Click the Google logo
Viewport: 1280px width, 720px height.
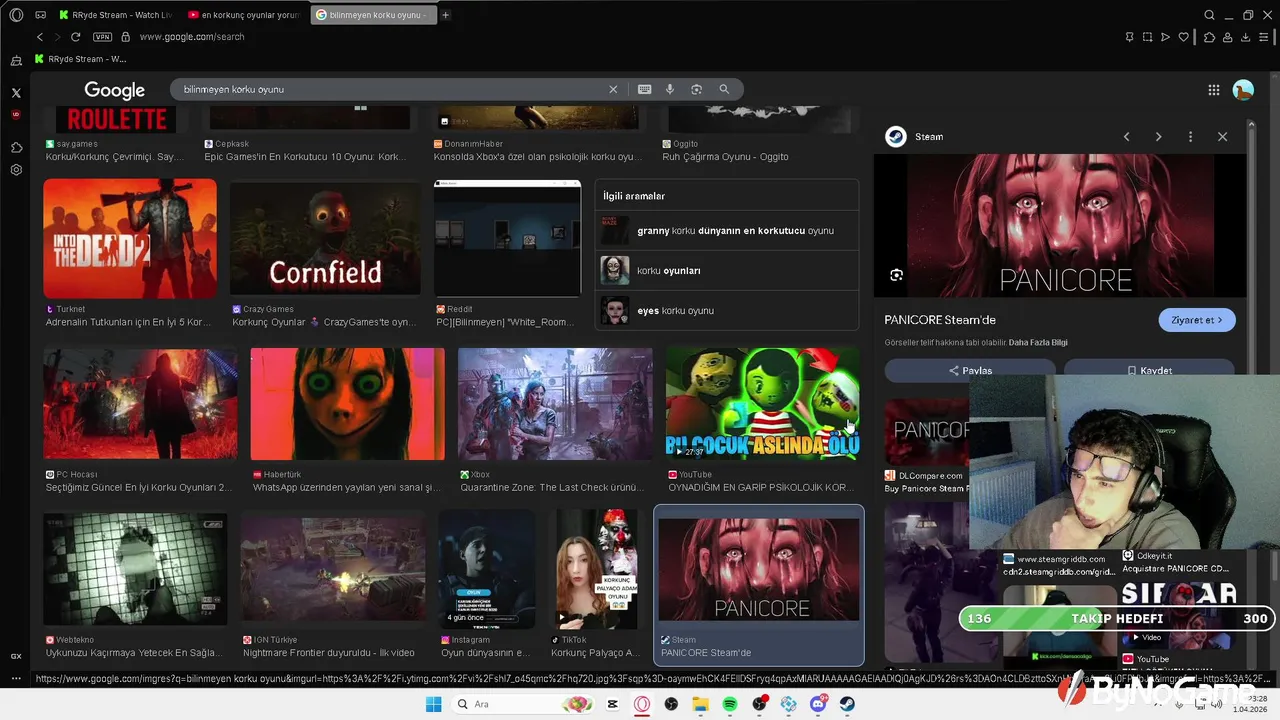(x=115, y=90)
